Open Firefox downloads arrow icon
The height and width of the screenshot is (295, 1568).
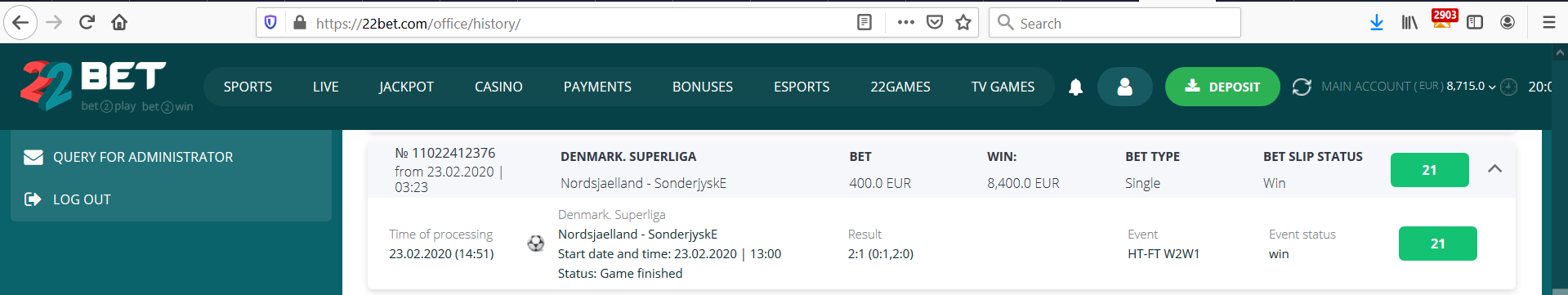point(1377,23)
